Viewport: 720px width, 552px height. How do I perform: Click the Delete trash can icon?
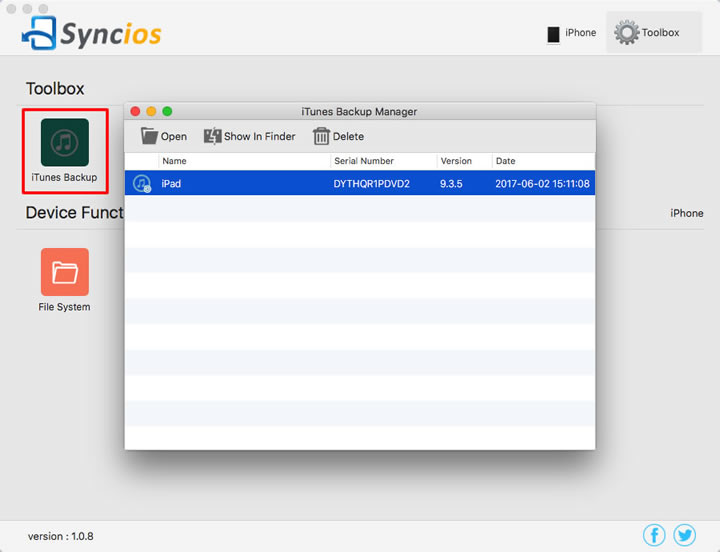(x=321, y=136)
